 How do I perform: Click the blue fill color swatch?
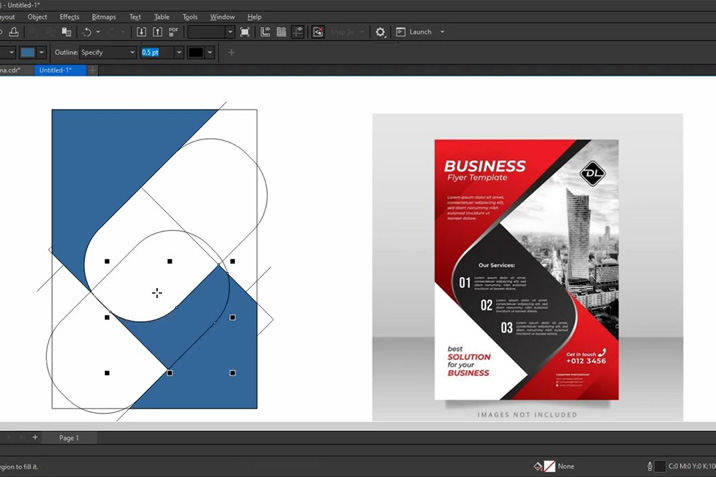tap(27, 52)
